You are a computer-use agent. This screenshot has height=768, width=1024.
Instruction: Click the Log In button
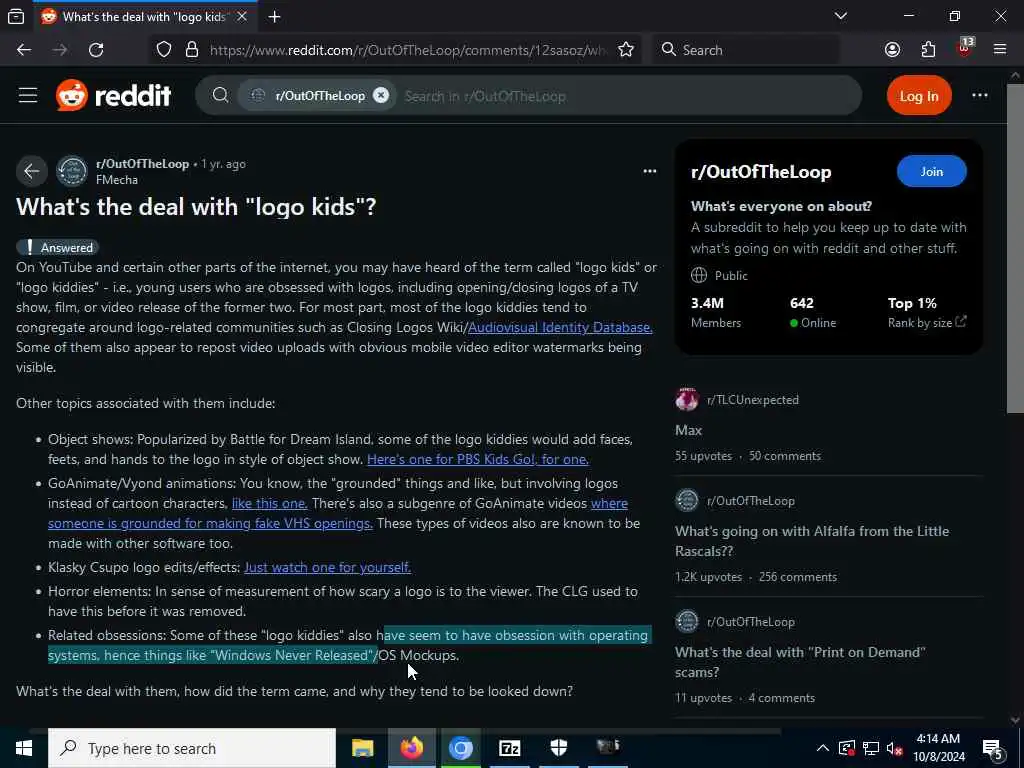pyautogui.click(x=919, y=96)
